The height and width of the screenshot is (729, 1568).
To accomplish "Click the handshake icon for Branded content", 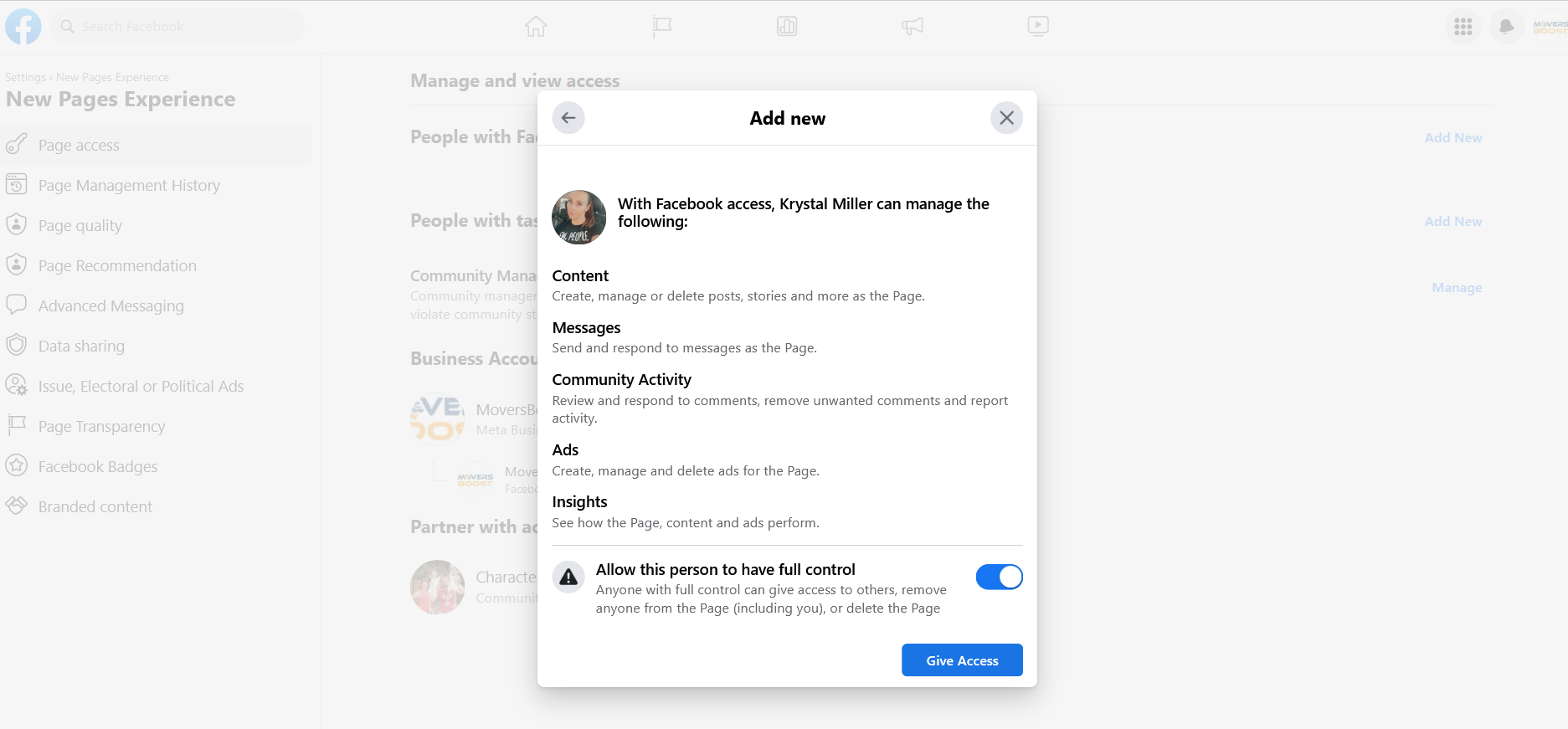I will click(x=17, y=506).
